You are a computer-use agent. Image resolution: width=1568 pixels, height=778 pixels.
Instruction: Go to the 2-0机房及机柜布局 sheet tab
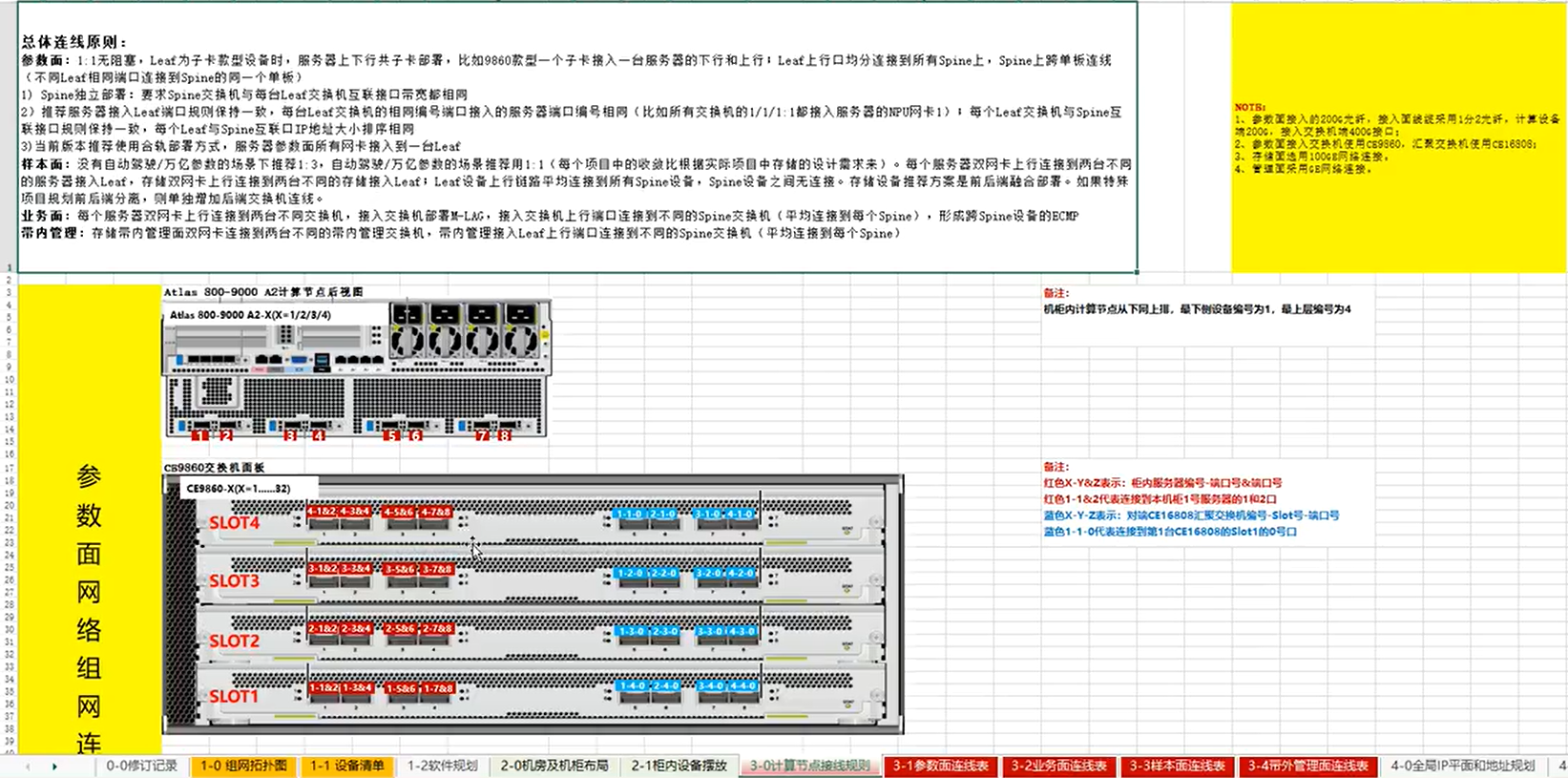click(x=554, y=766)
